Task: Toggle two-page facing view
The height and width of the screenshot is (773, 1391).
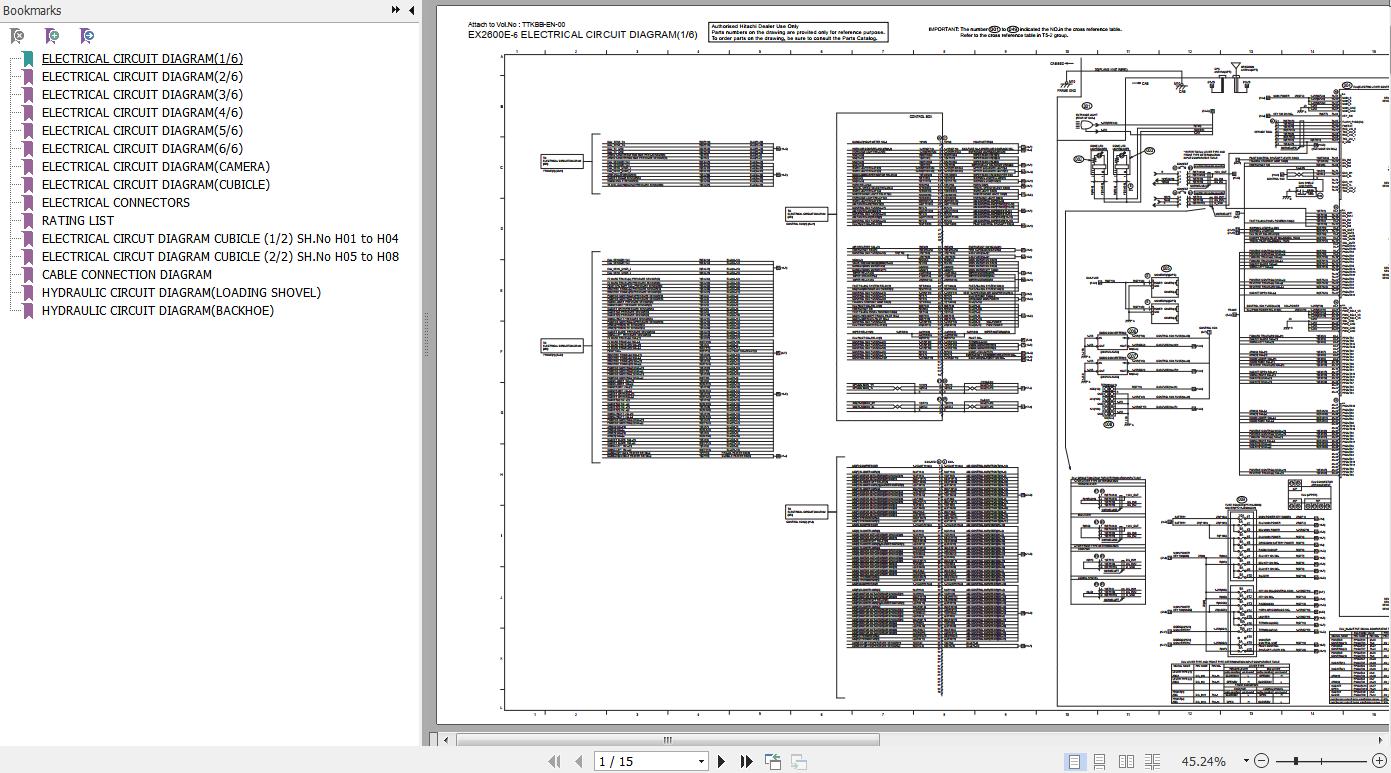Action: 1126,761
